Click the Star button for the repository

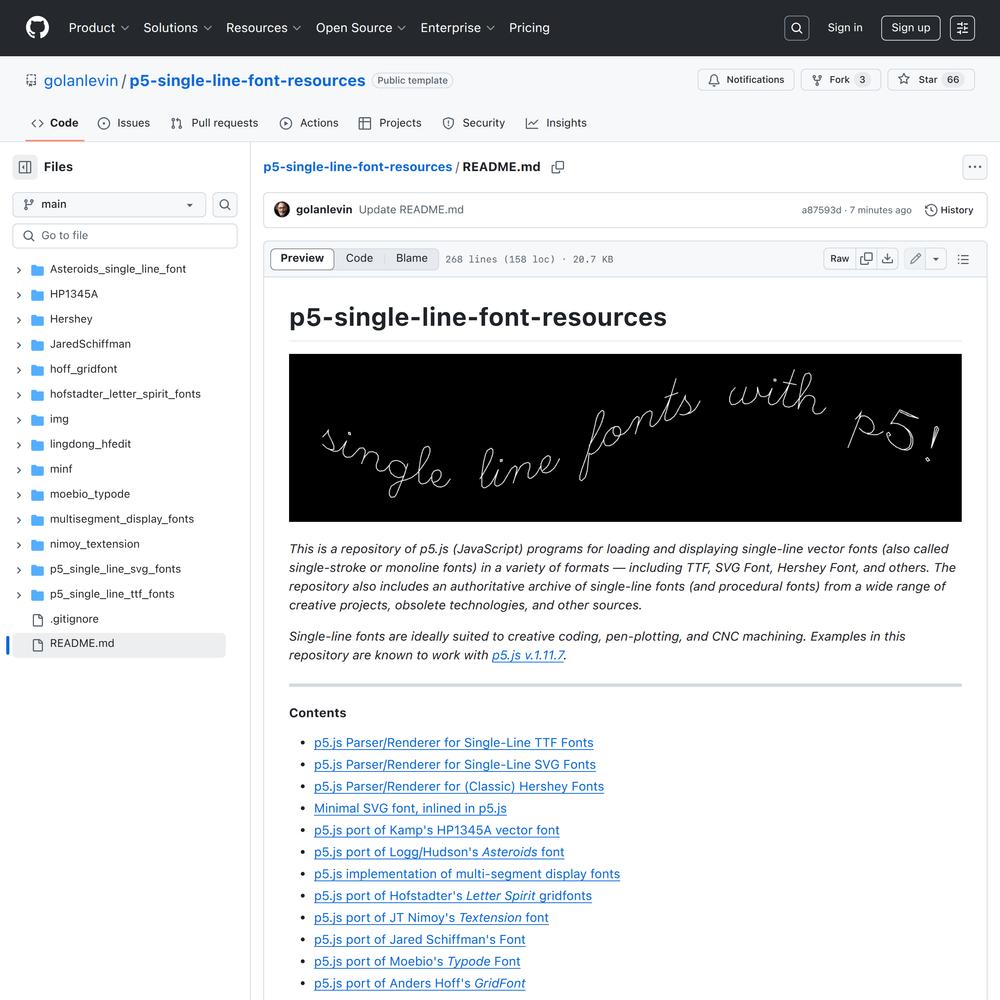pos(931,80)
